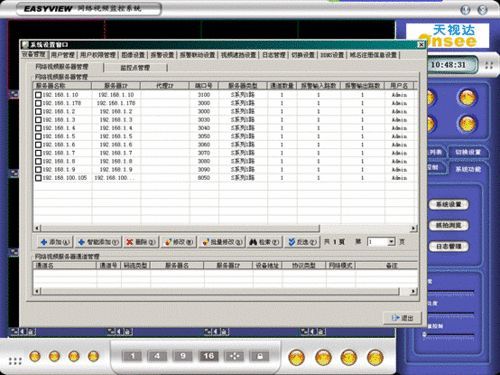Click the 检索 search button
Image resolution: width=500 pixels, height=375 pixels.
click(x=265, y=242)
